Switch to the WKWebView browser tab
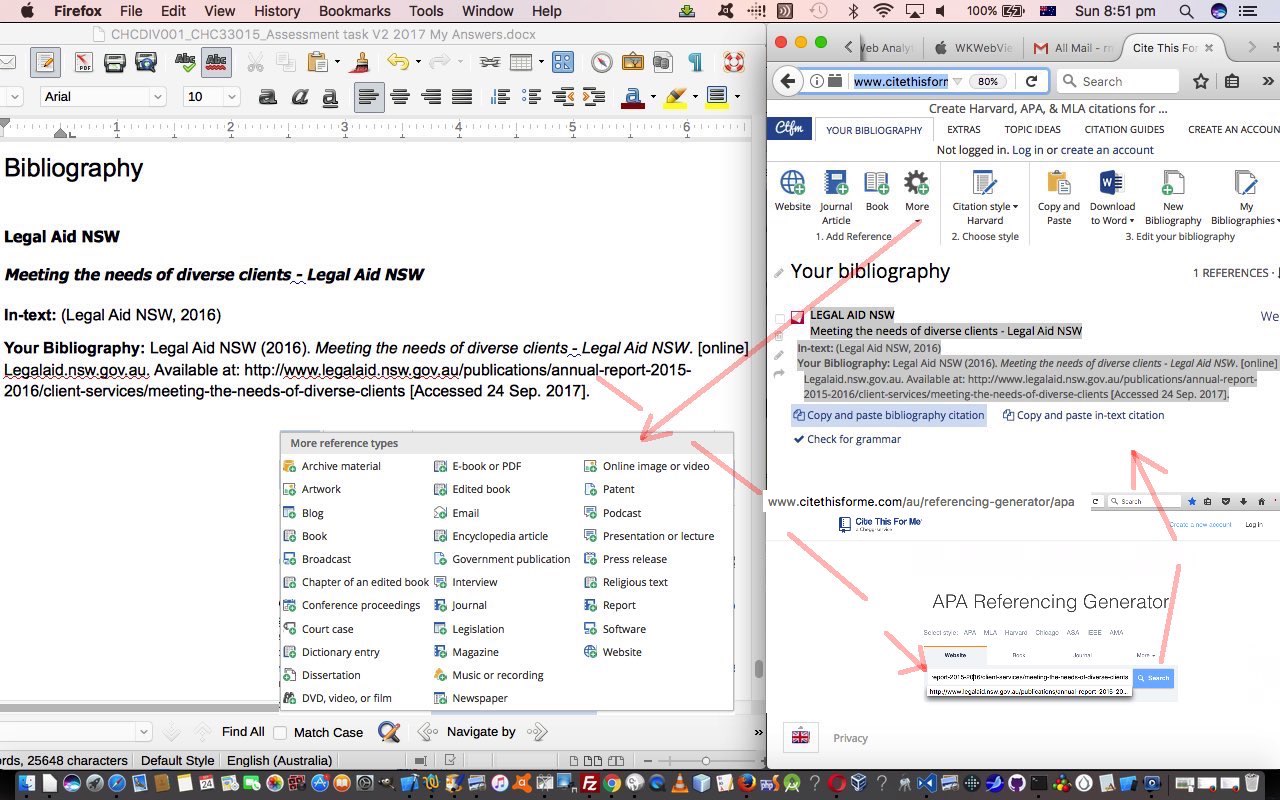 974,48
